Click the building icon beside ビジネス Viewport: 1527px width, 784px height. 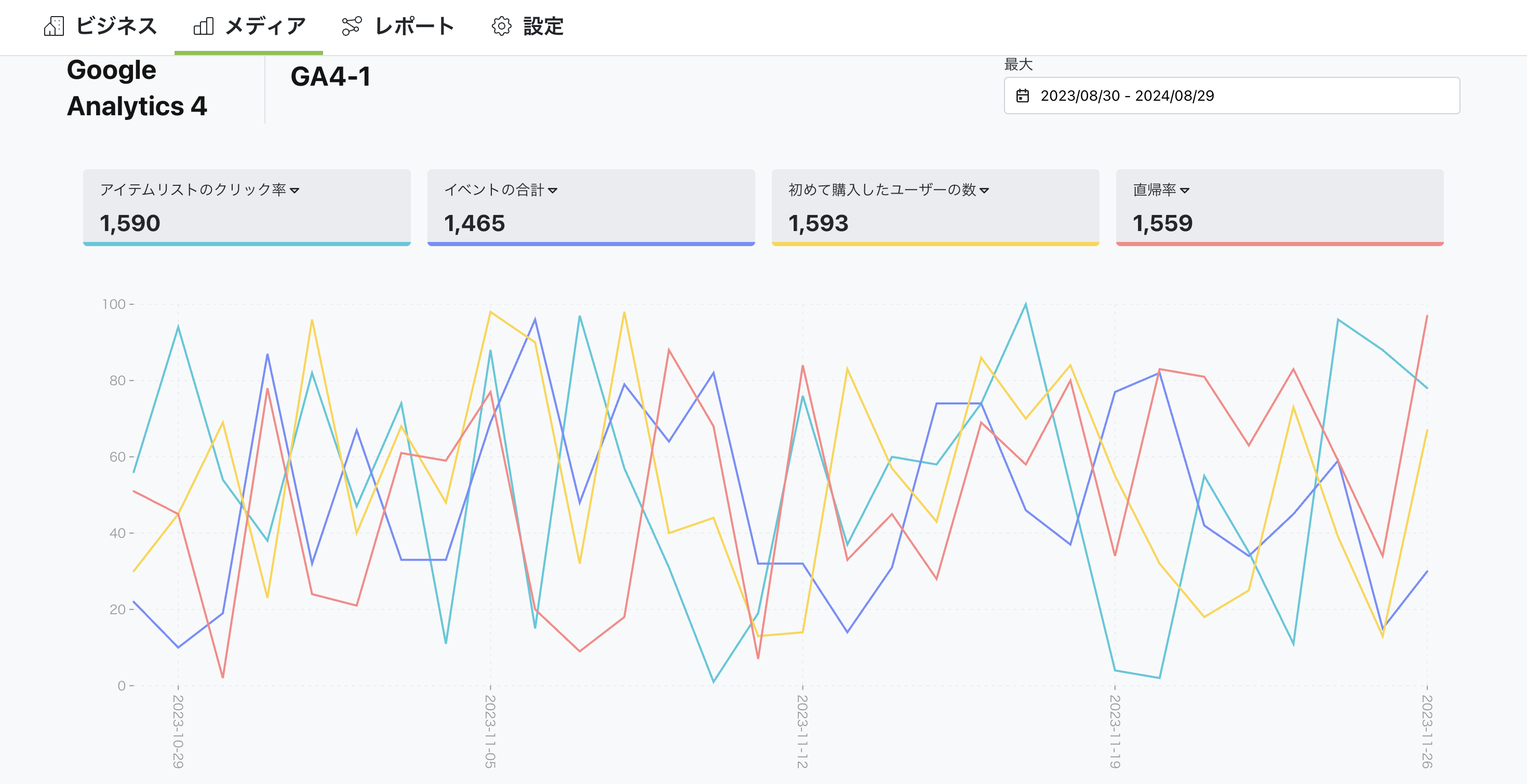55,26
